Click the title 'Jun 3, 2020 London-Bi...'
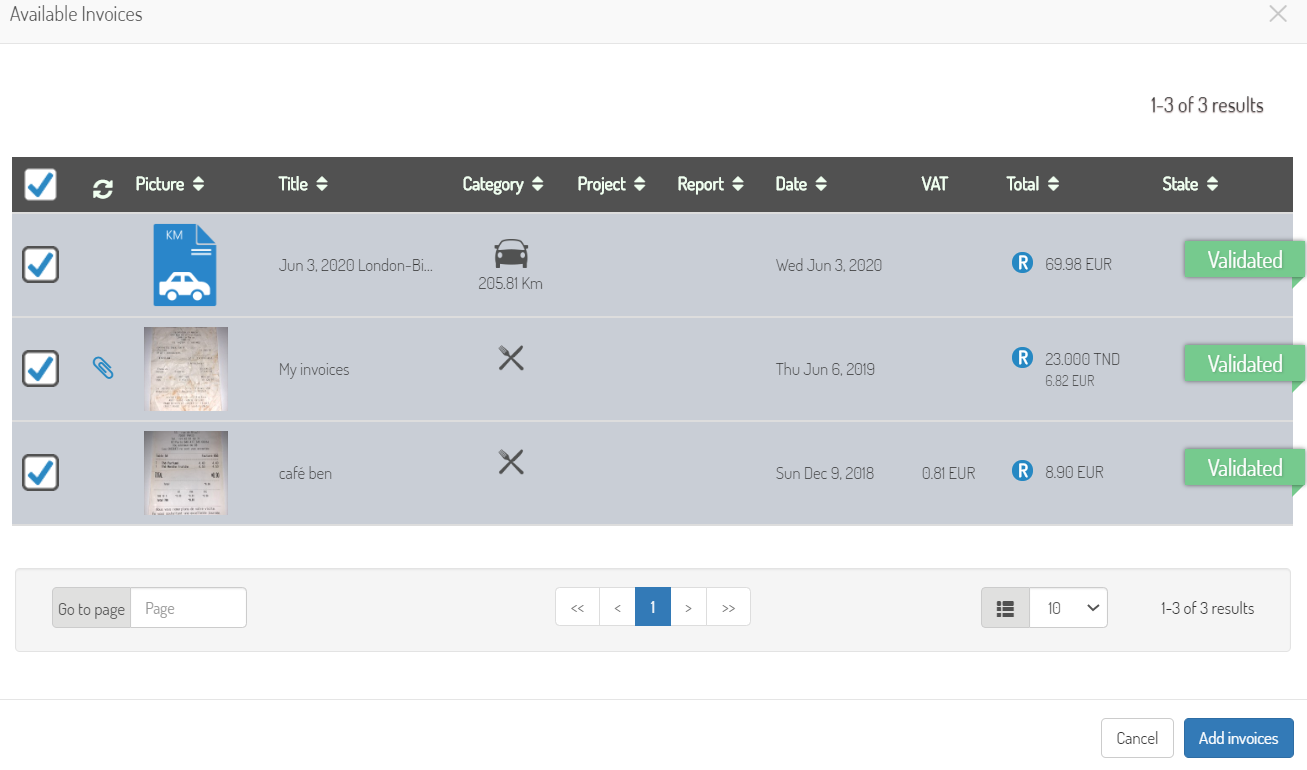This screenshot has width=1307, height=770. coord(356,265)
